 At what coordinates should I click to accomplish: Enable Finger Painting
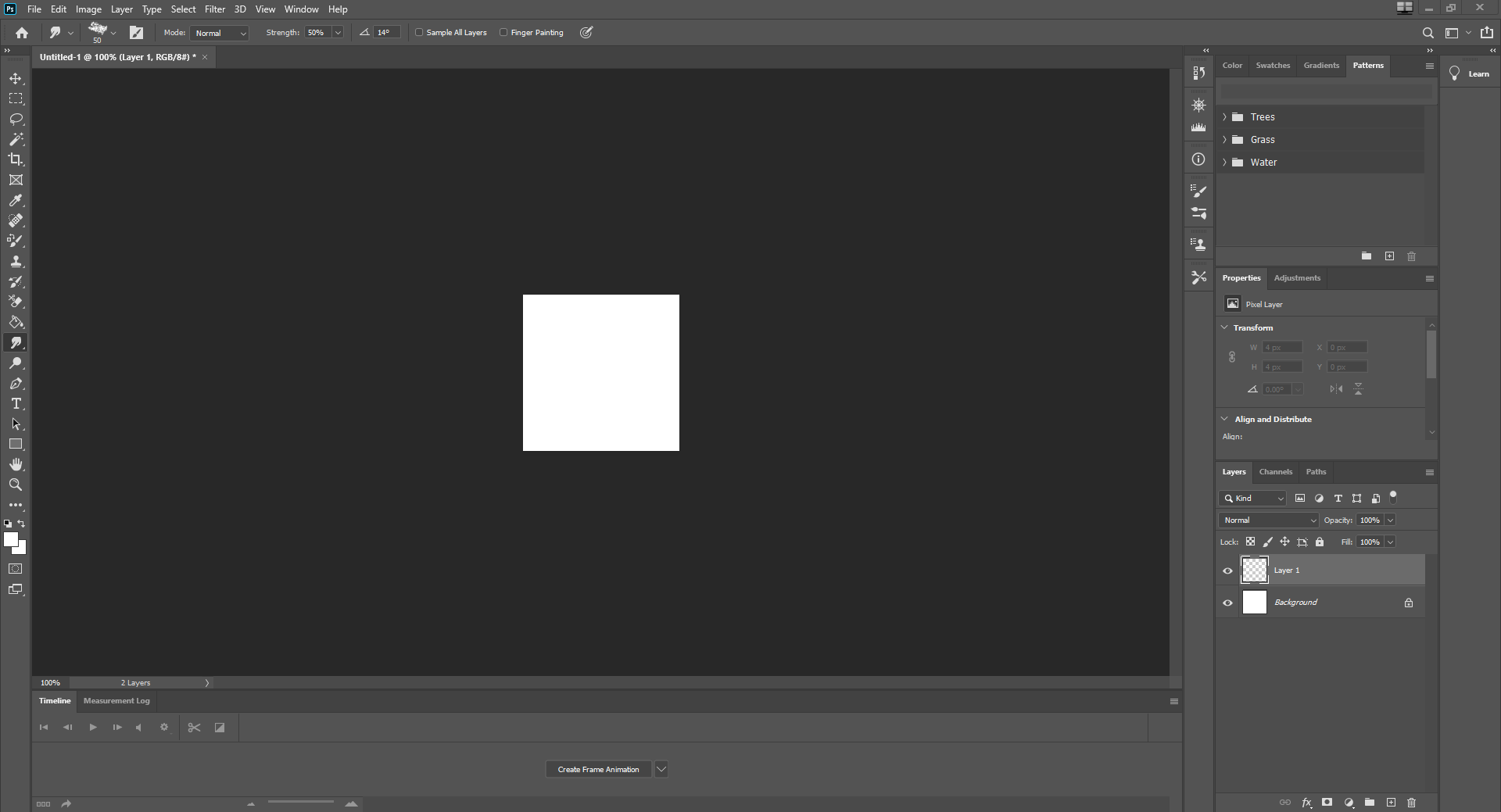pyautogui.click(x=504, y=32)
